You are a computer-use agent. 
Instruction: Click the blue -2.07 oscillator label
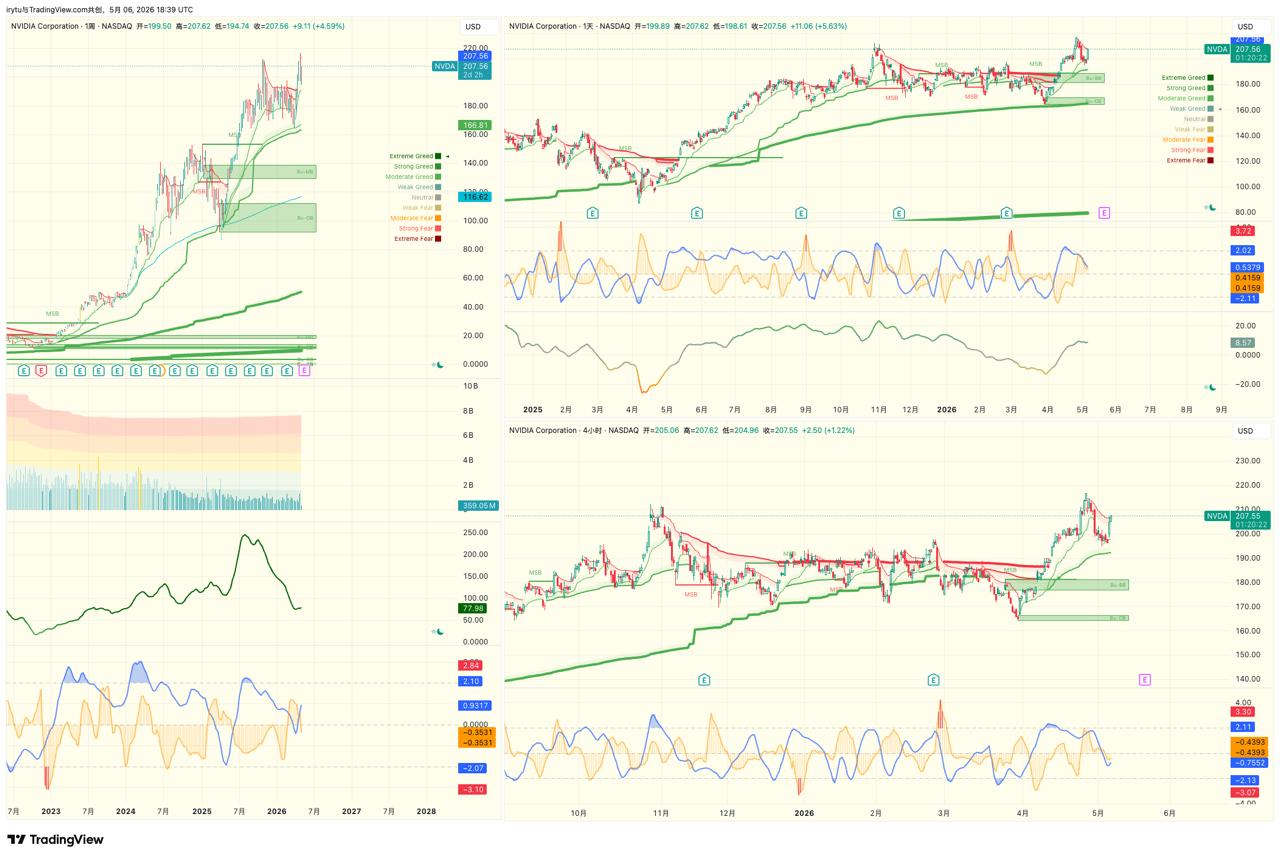point(472,768)
